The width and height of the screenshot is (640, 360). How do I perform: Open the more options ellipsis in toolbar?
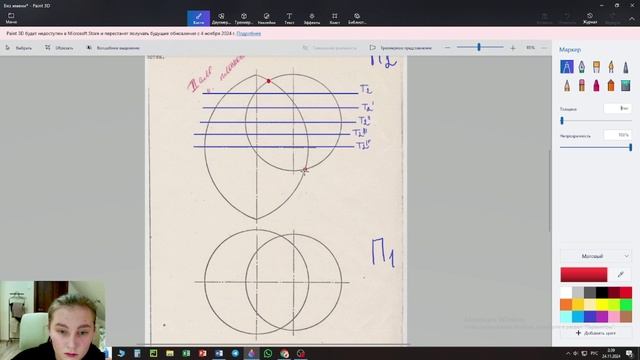click(544, 48)
